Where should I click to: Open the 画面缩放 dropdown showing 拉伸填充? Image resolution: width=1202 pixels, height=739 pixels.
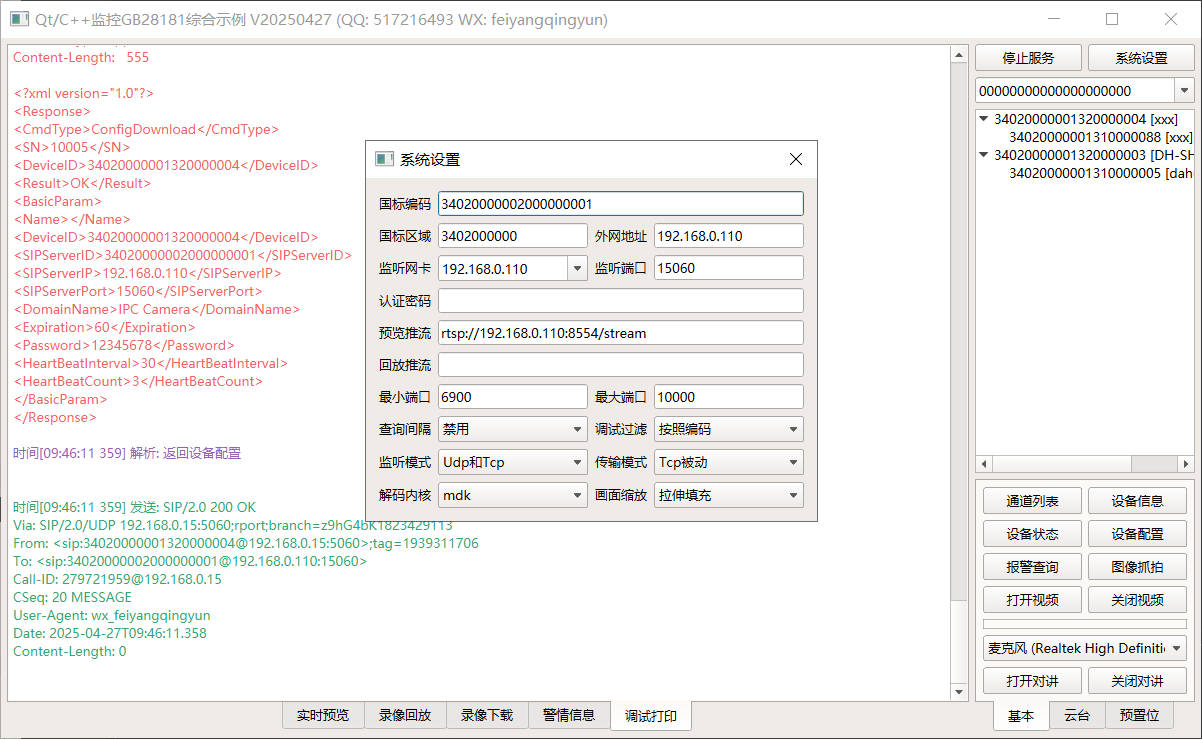pyautogui.click(x=728, y=494)
